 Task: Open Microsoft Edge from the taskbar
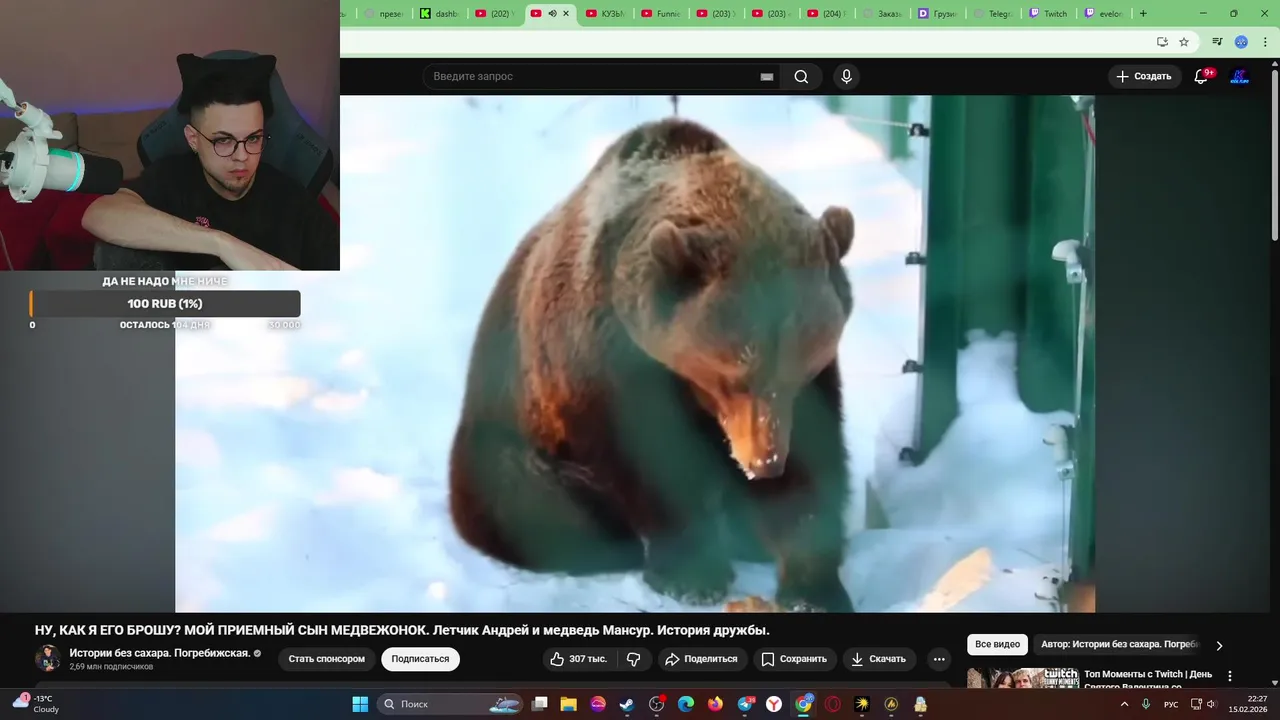pyautogui.click(x=685, y=704)
